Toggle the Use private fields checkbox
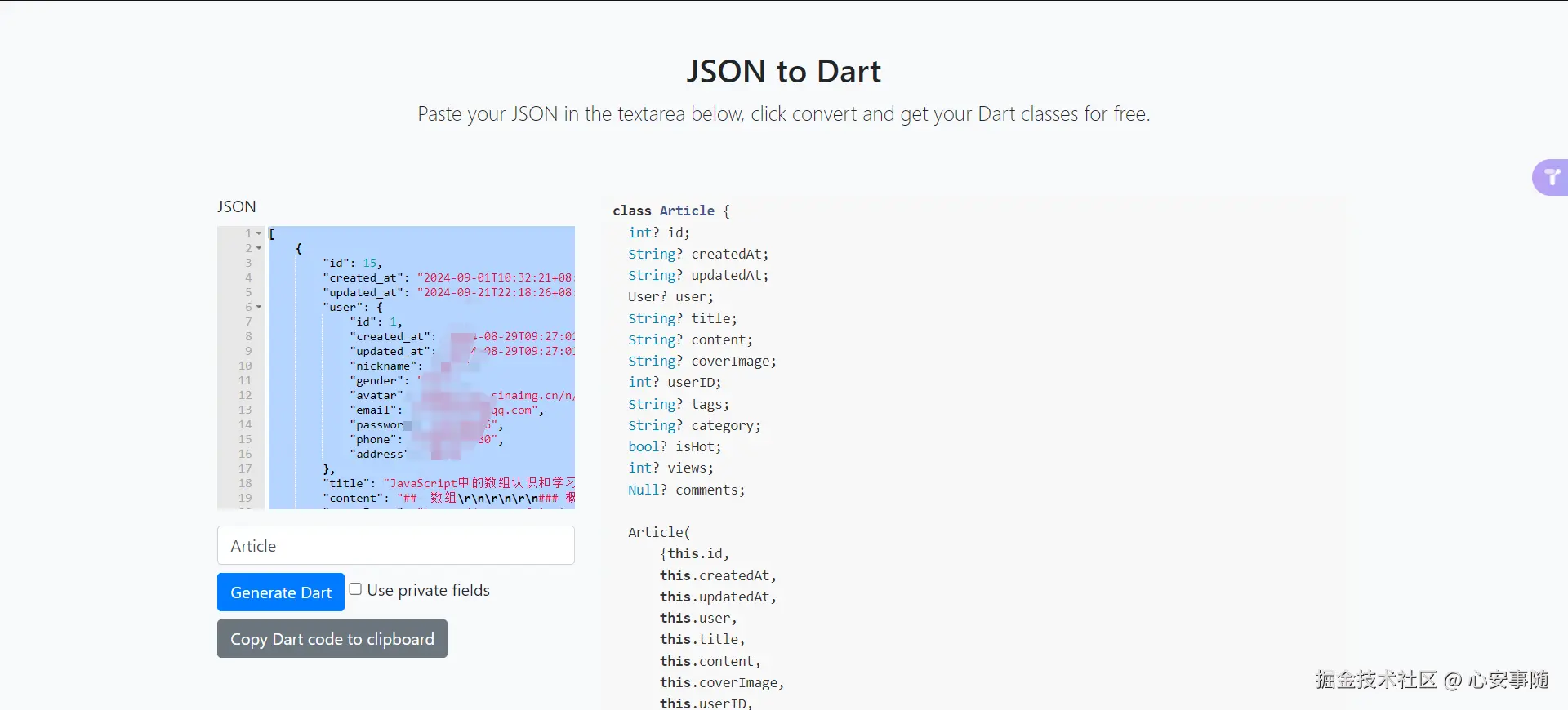1568x710 pixels. (355, 589)
